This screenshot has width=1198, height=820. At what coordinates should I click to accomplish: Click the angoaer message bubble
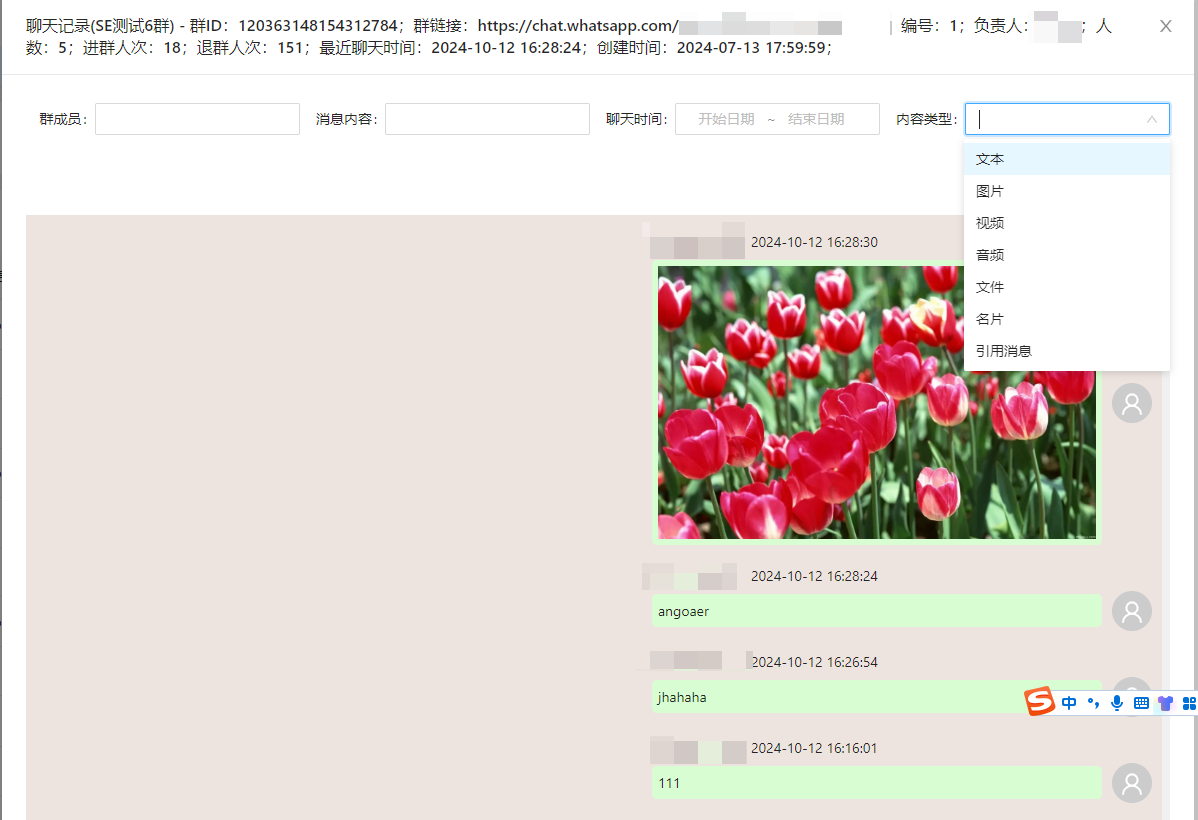(x=876, y=611)
